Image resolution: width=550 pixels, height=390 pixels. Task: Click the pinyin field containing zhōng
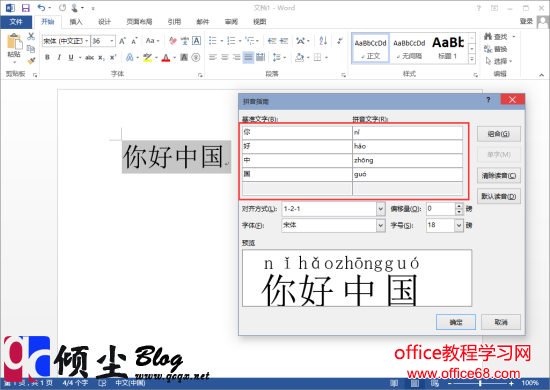point(407,160)
